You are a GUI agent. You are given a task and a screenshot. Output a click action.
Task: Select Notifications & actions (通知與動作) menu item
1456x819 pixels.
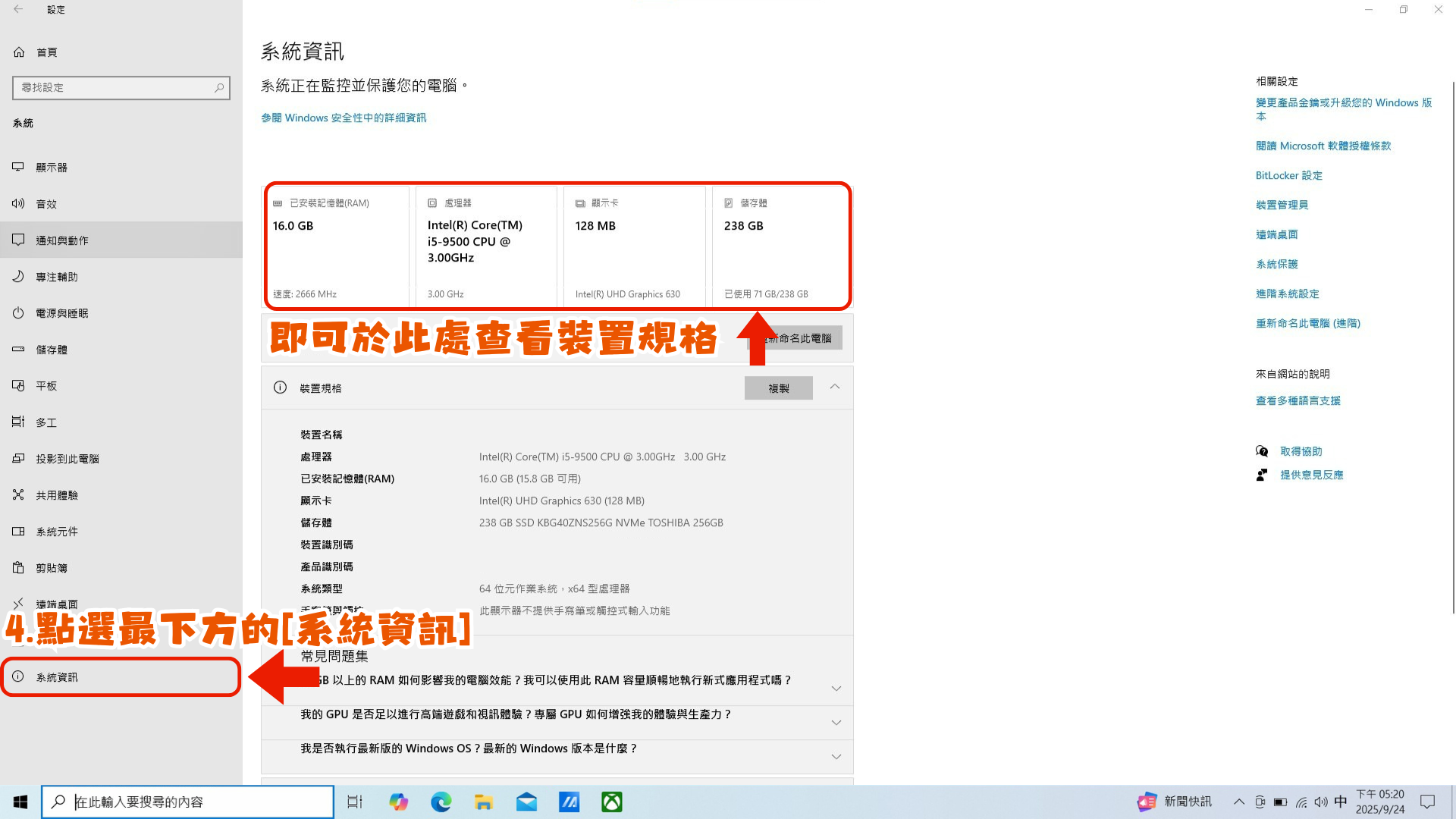pos(61,240)
